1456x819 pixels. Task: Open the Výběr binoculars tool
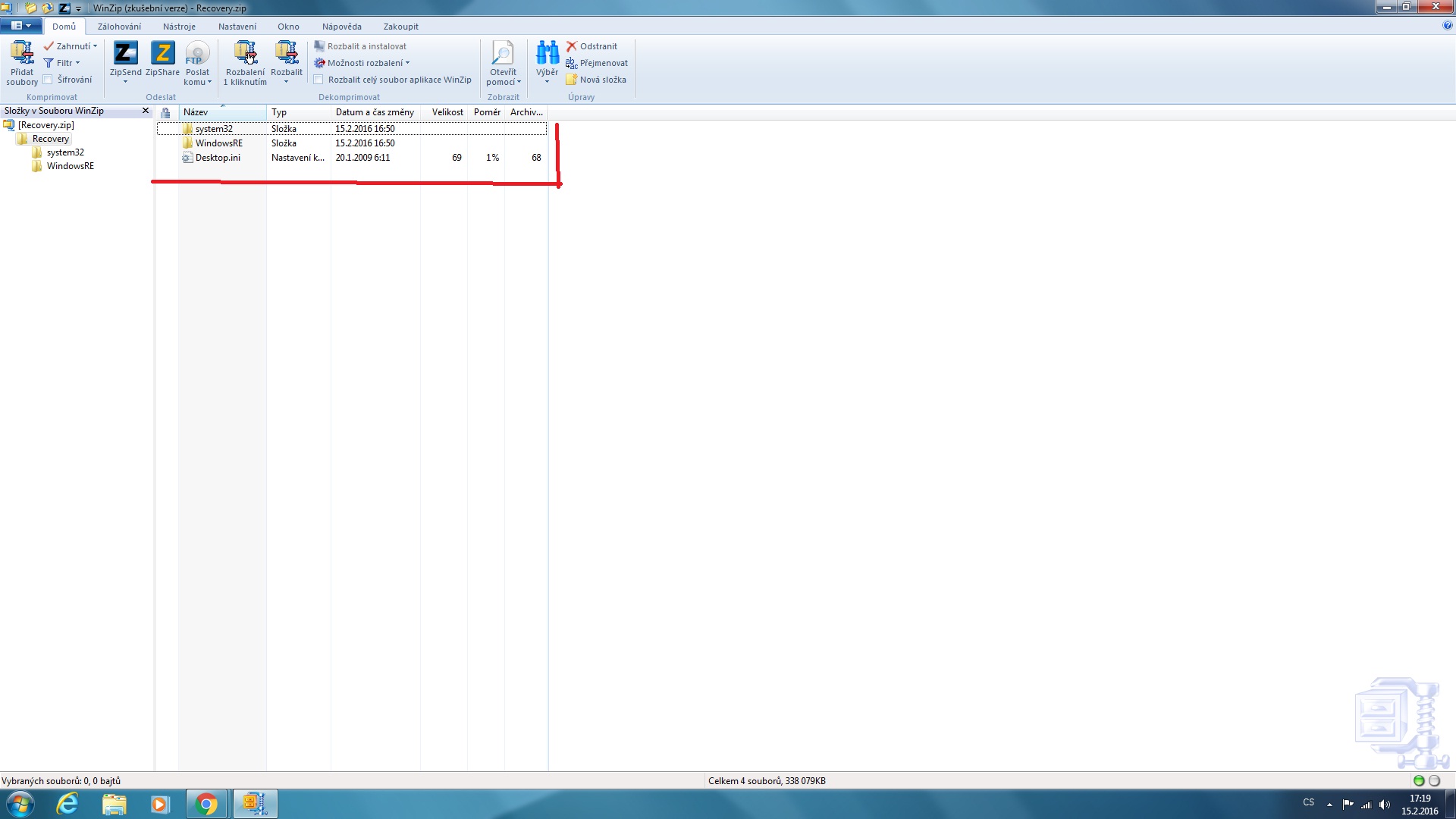(x=547, y=55)
